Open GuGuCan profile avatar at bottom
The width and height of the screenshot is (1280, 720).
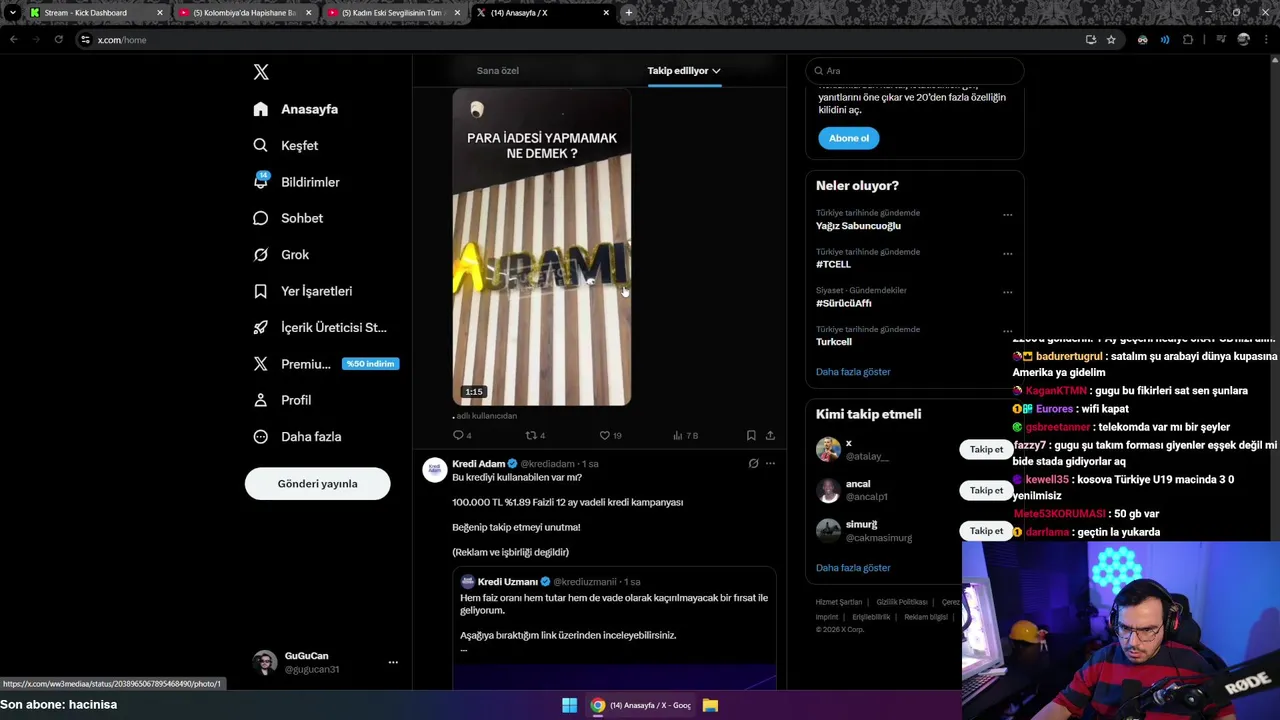[264, 662]
